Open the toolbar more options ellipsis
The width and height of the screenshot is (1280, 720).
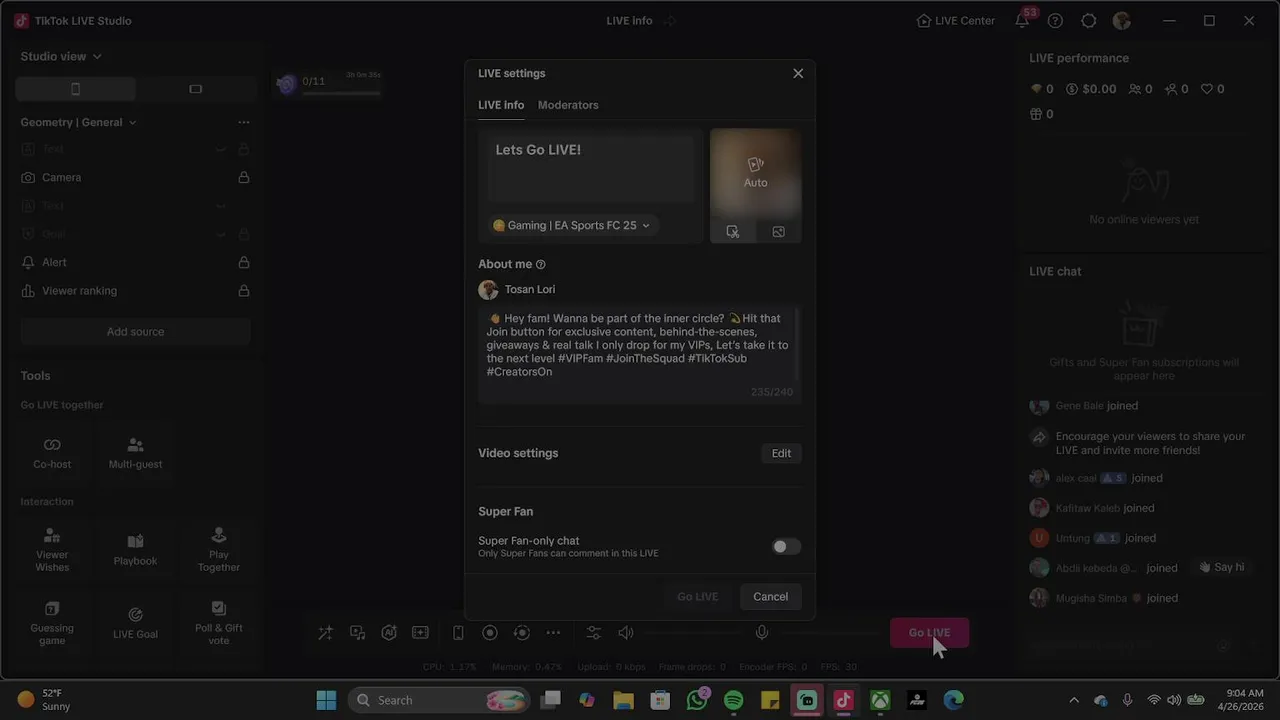[553, 633]
